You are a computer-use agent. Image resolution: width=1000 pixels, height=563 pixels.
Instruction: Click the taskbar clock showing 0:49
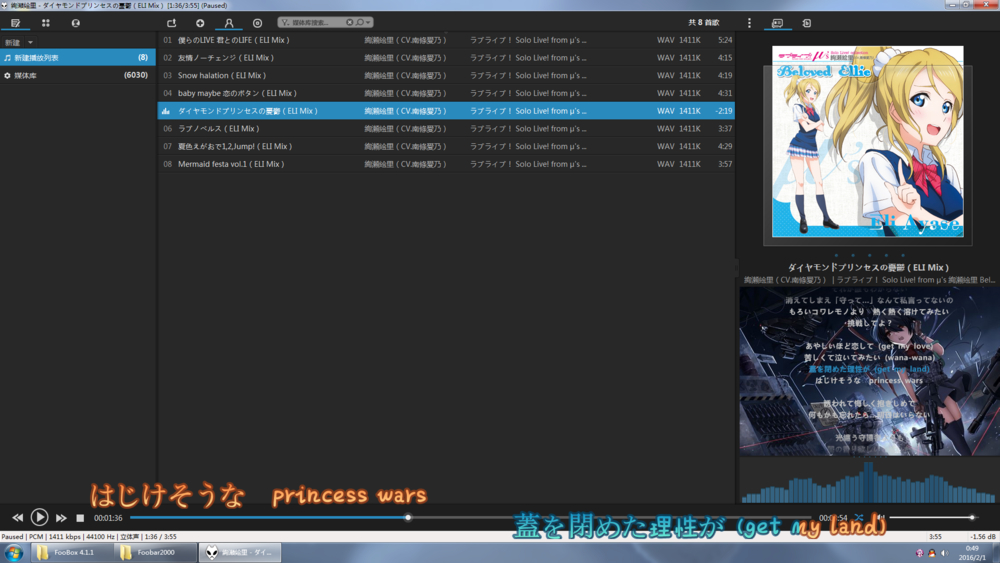click(x=972, y=553)
